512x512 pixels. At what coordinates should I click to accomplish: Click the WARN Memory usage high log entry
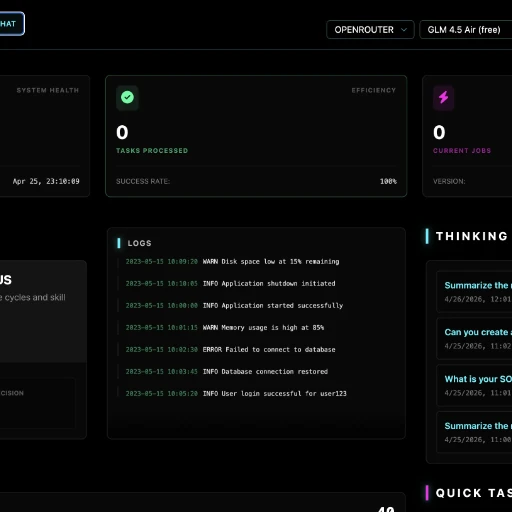pyautogui.click(x=225, y=327)
